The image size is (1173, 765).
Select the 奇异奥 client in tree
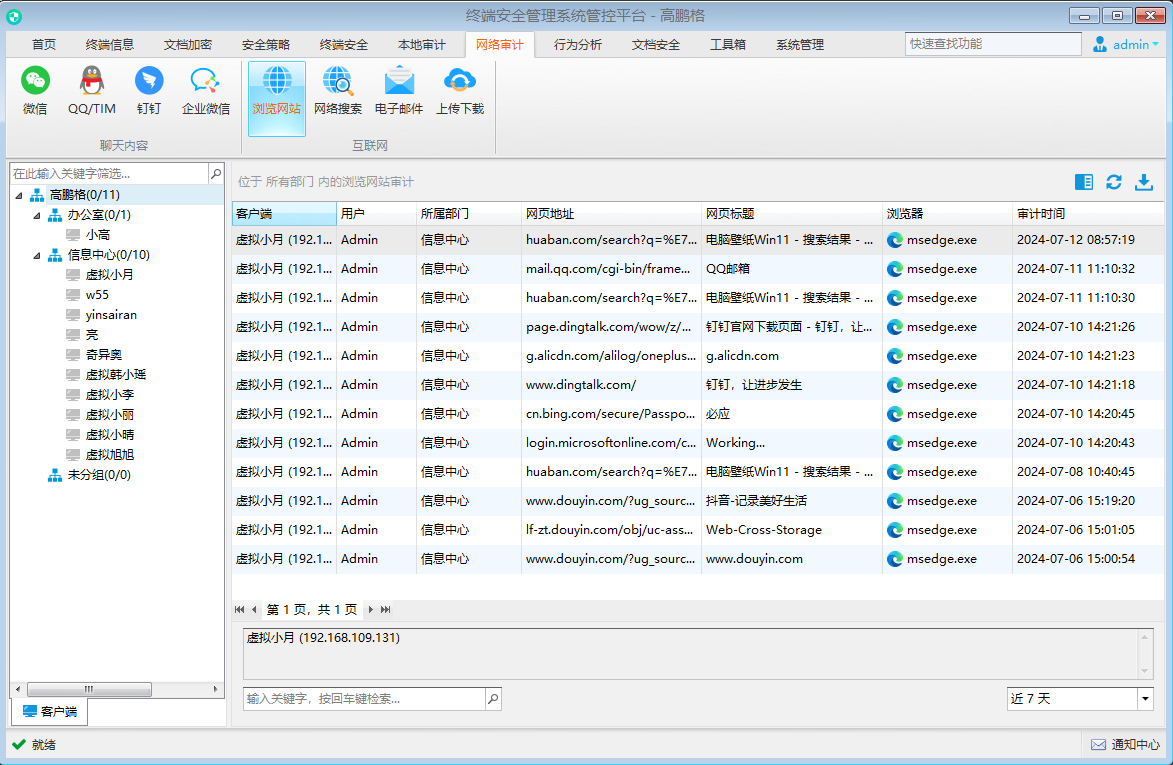click(x=103, y=355)
